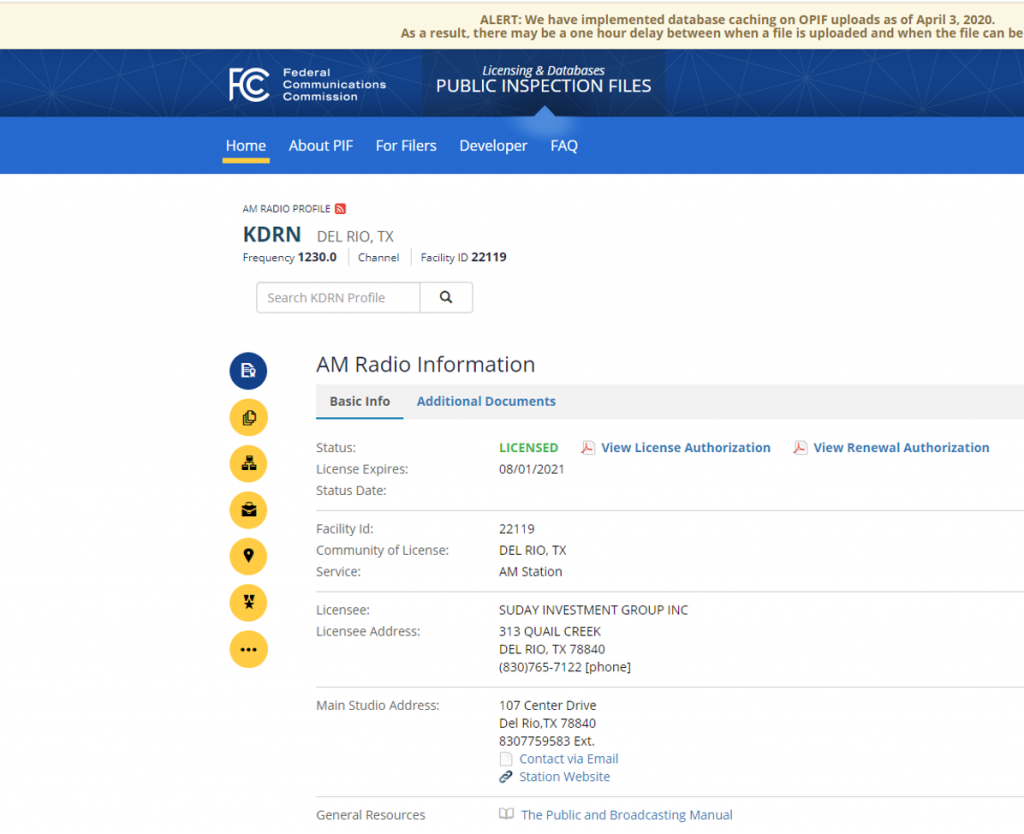Click the phone number (830)765-7122
Screen dimensions: 1024x834
click(540, 667)
